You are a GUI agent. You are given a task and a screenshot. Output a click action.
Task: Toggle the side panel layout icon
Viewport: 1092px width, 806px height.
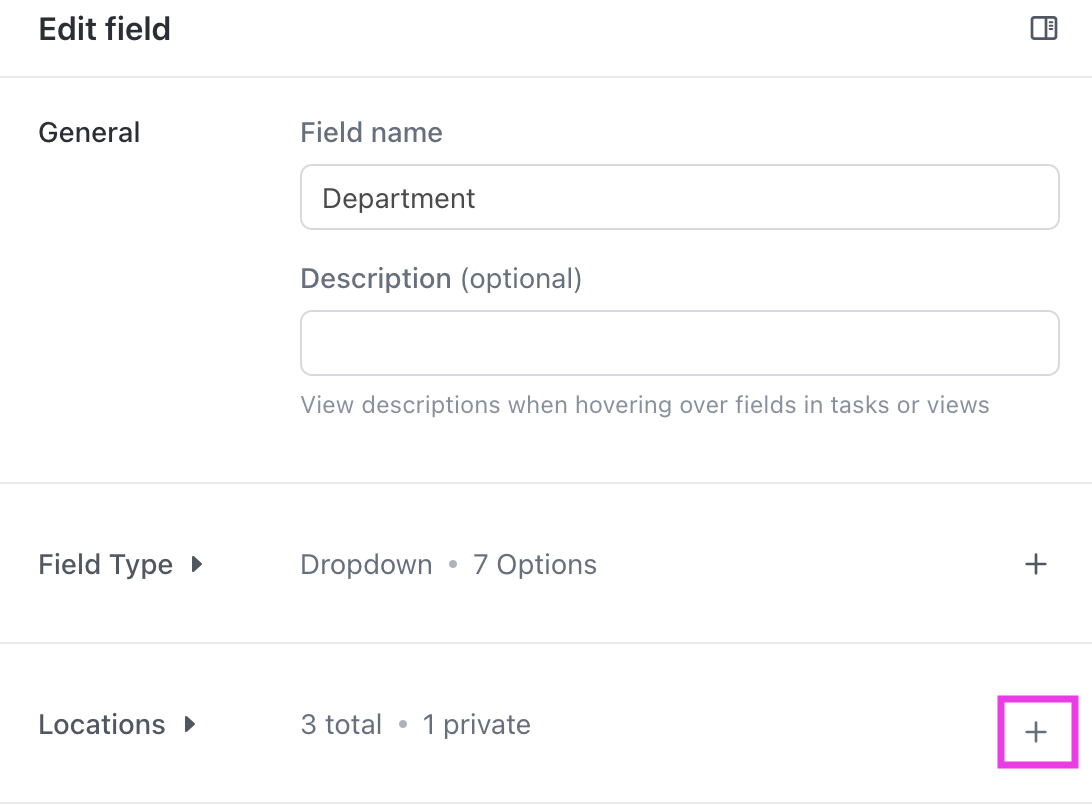pyautogui.click(x=1043, y=29)
